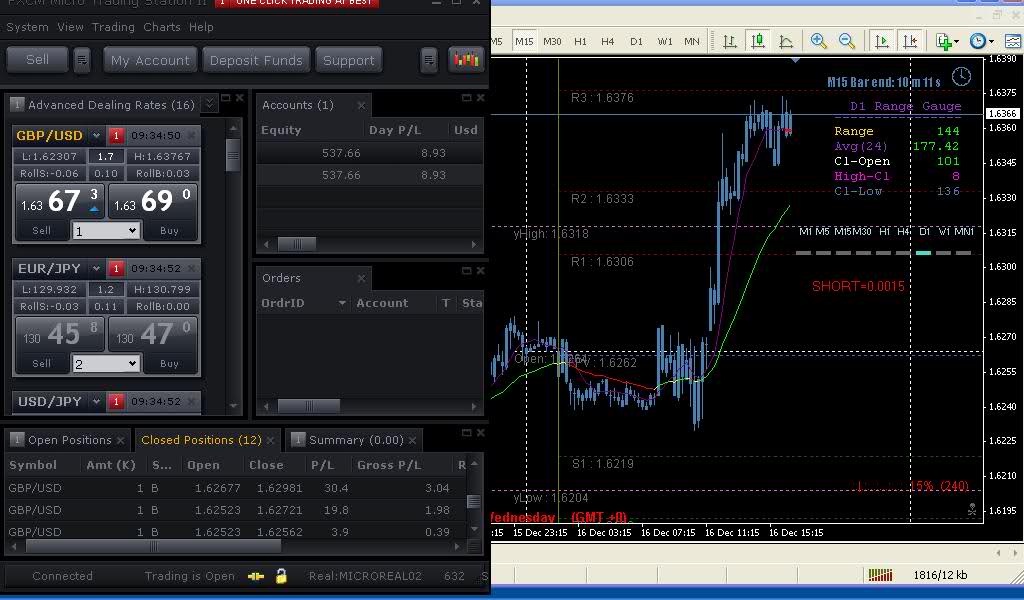Open the Charts menu

click(161, 27)
